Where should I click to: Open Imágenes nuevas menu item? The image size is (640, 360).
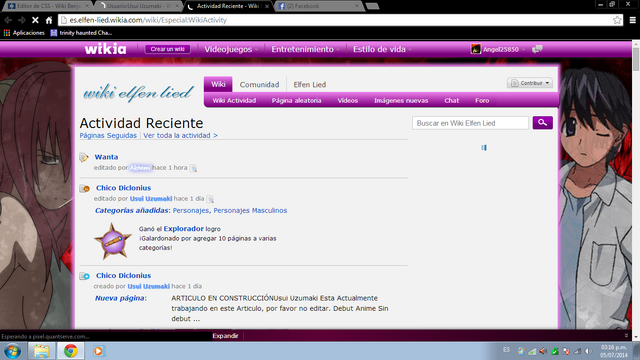401,100
